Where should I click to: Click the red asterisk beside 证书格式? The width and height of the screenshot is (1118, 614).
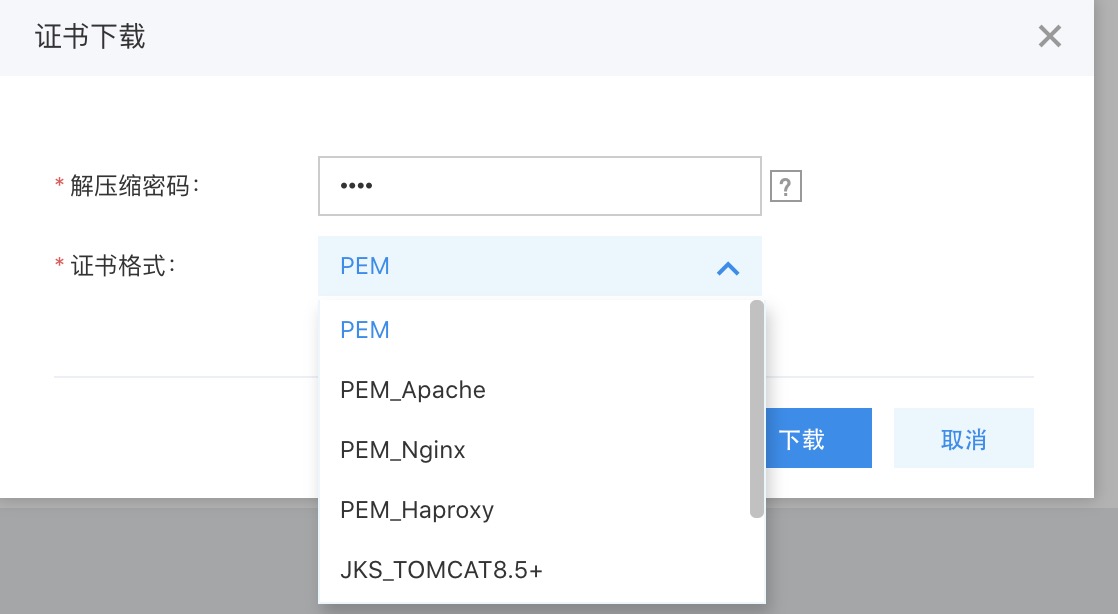(x=59, y=265)
